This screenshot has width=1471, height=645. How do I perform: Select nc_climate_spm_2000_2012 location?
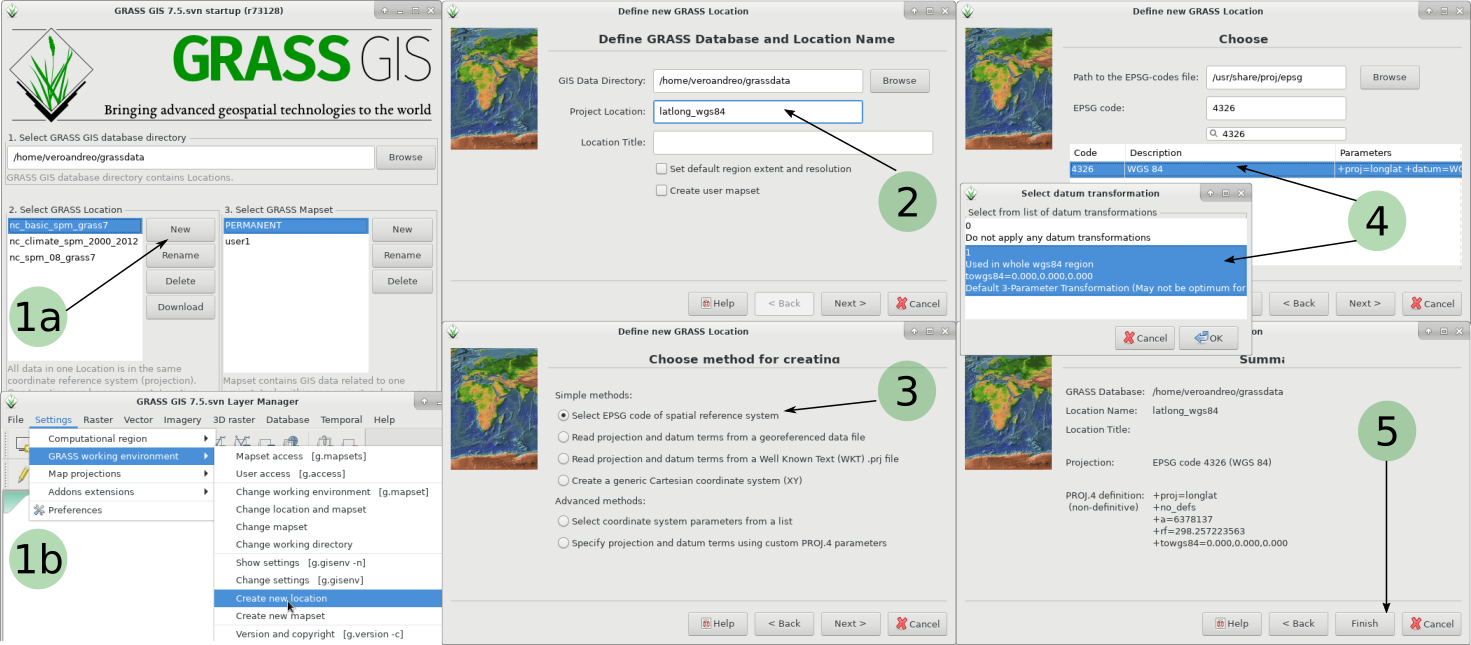point(74,241)
